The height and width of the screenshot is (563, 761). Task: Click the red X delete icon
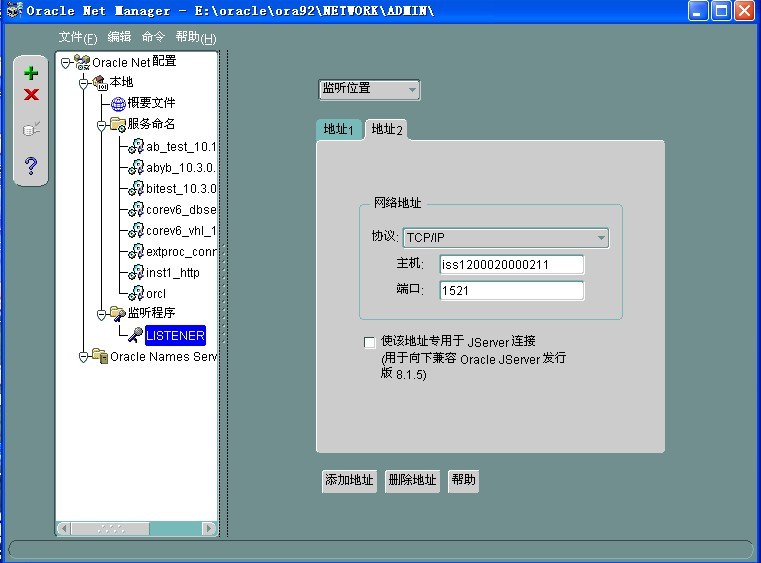[x=31, y=94]
